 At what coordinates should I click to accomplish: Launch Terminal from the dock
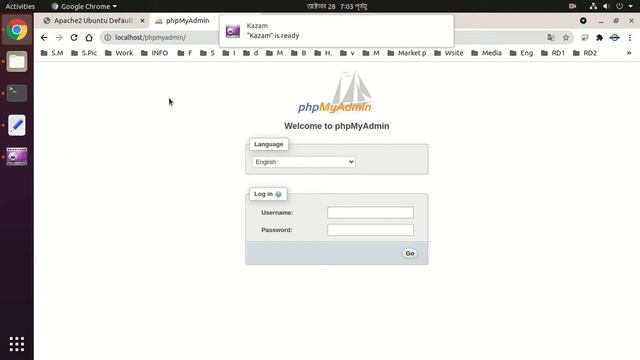click(x=17, y=93)
